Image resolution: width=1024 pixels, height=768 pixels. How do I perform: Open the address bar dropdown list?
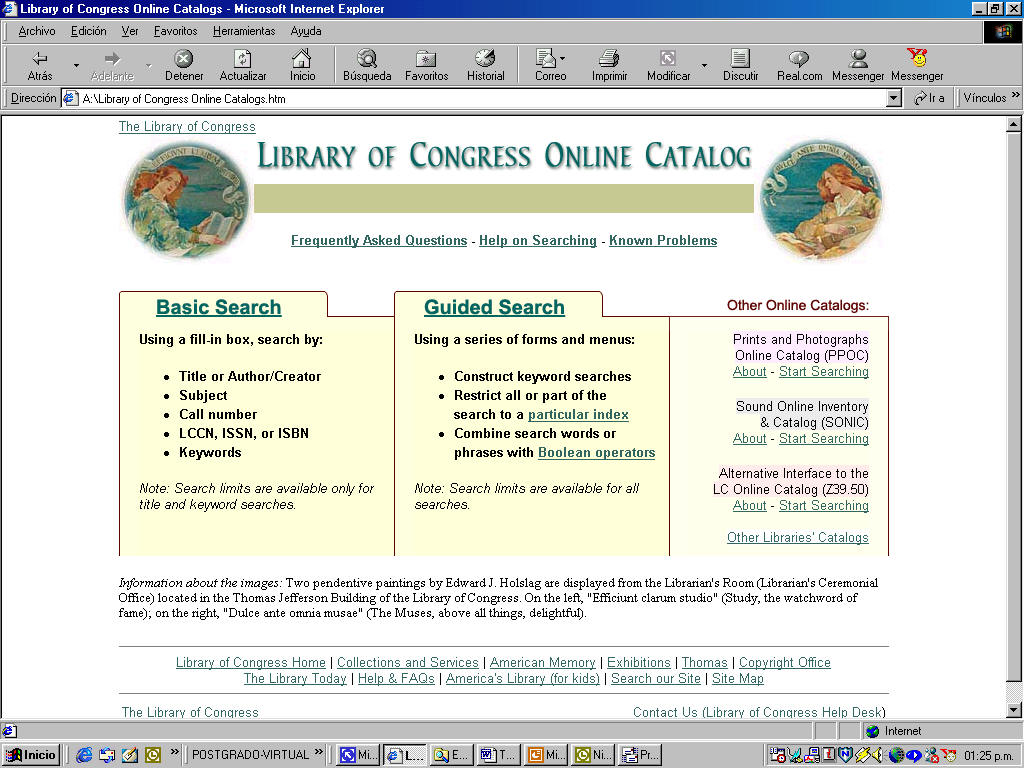click(x=894, y=99)
